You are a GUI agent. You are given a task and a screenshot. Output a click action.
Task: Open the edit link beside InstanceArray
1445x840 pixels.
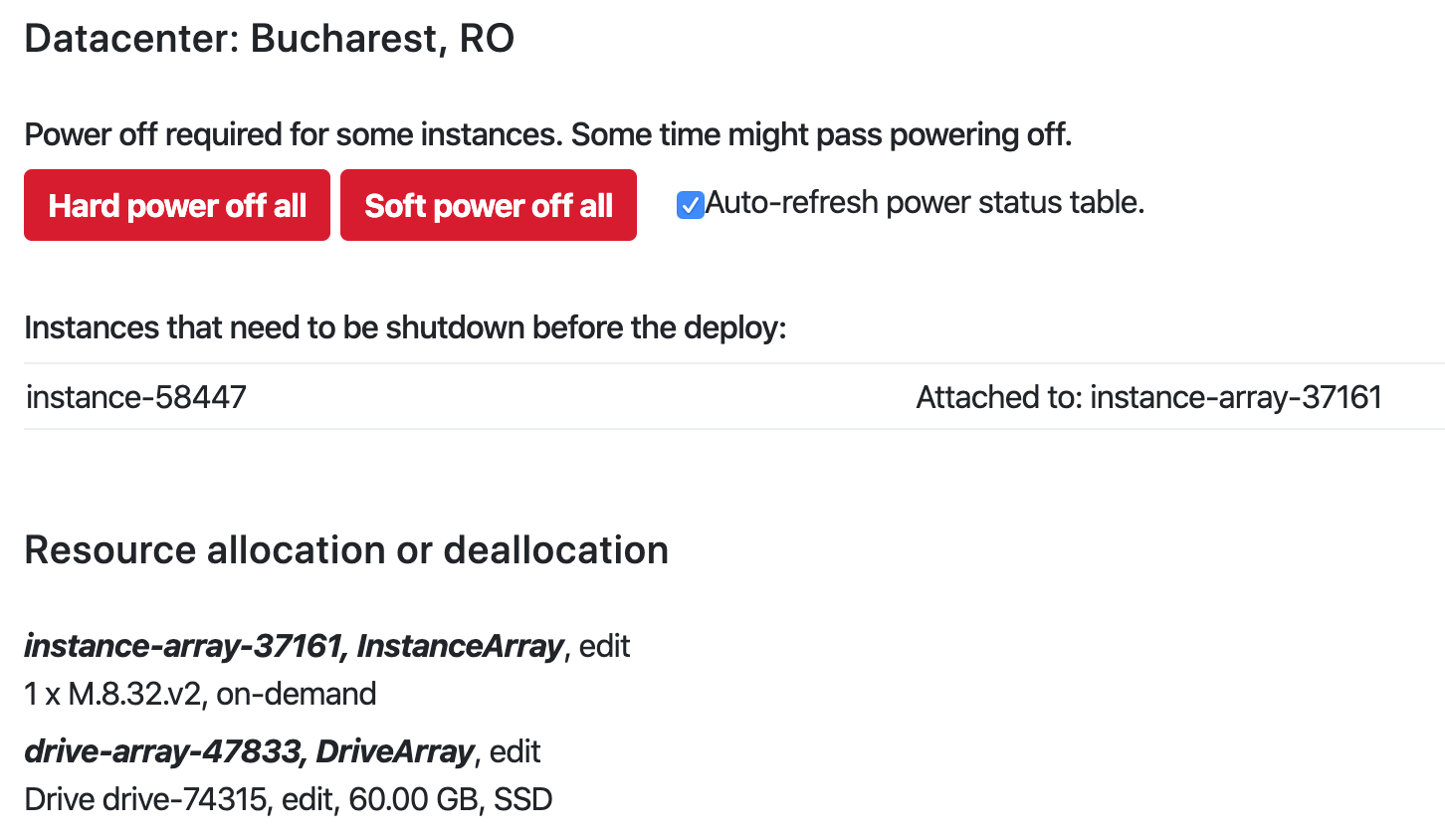[x=605, y=646]
